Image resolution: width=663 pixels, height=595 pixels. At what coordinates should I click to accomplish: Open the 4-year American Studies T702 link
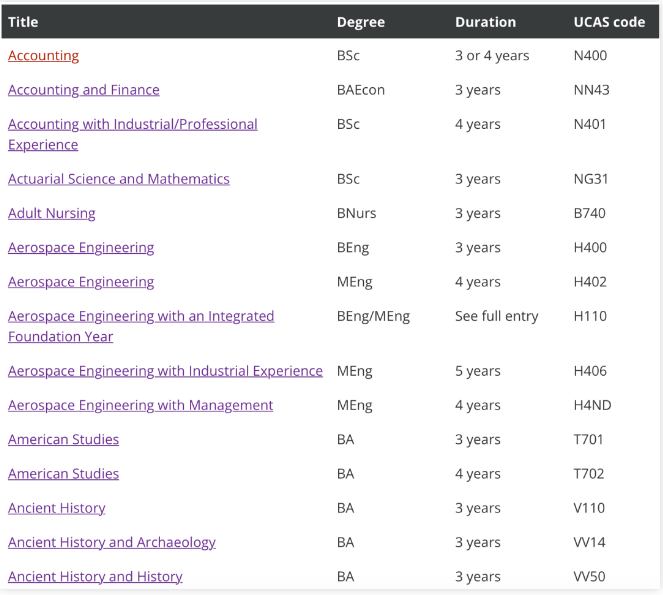pyautogui.click(x=63, y=474)
